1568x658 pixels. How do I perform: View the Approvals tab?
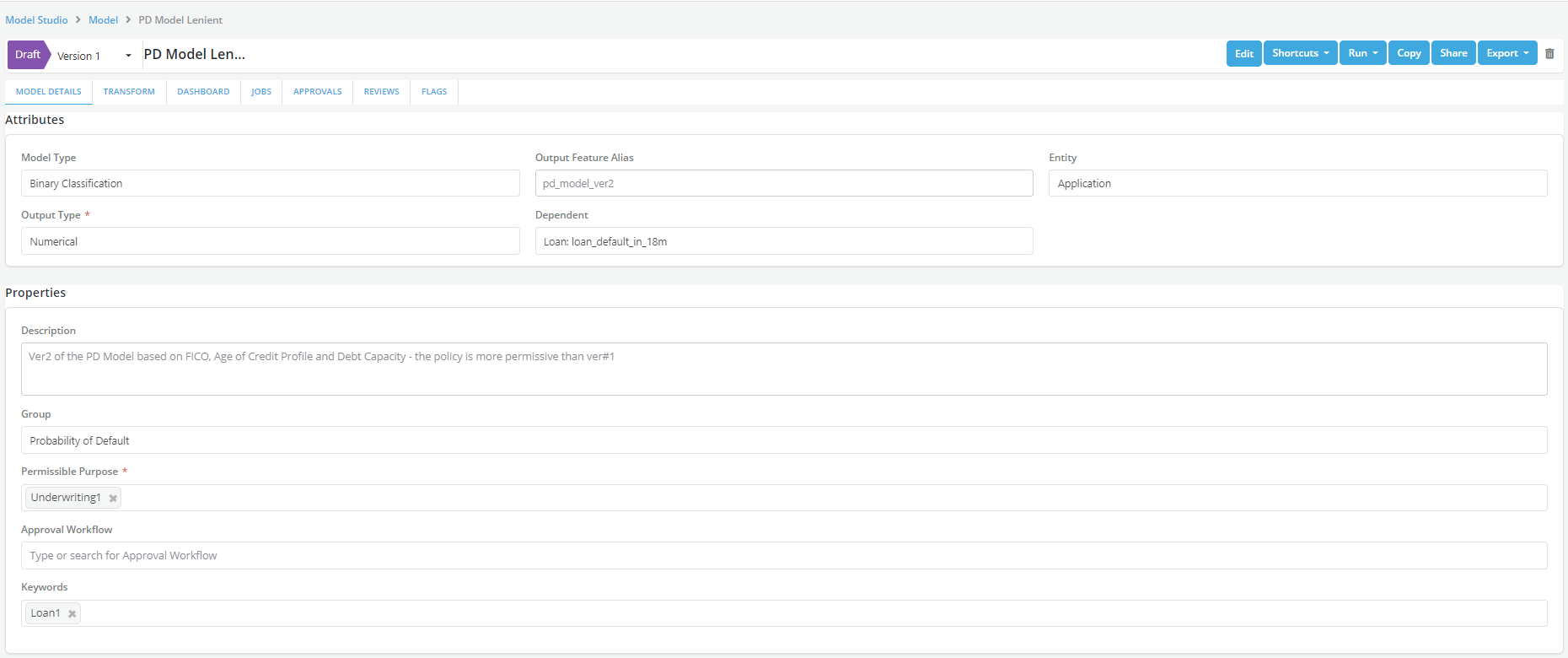pos(318,92)
